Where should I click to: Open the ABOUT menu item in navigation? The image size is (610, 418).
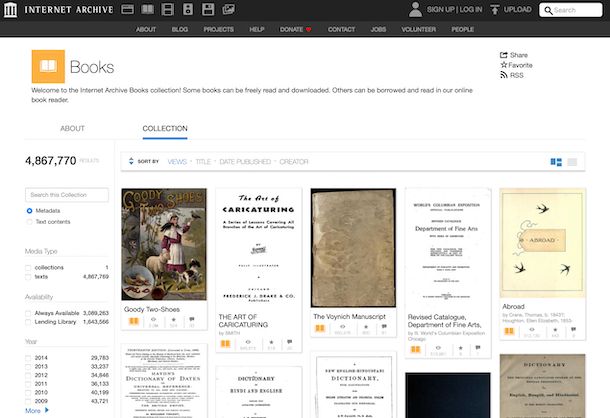(x=146, y=29)
